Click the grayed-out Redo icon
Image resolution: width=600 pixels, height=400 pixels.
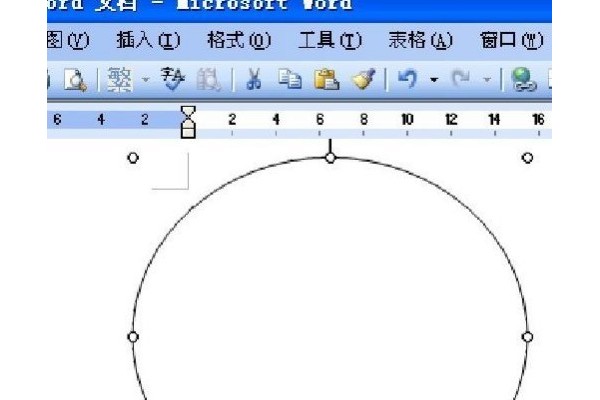460,79
